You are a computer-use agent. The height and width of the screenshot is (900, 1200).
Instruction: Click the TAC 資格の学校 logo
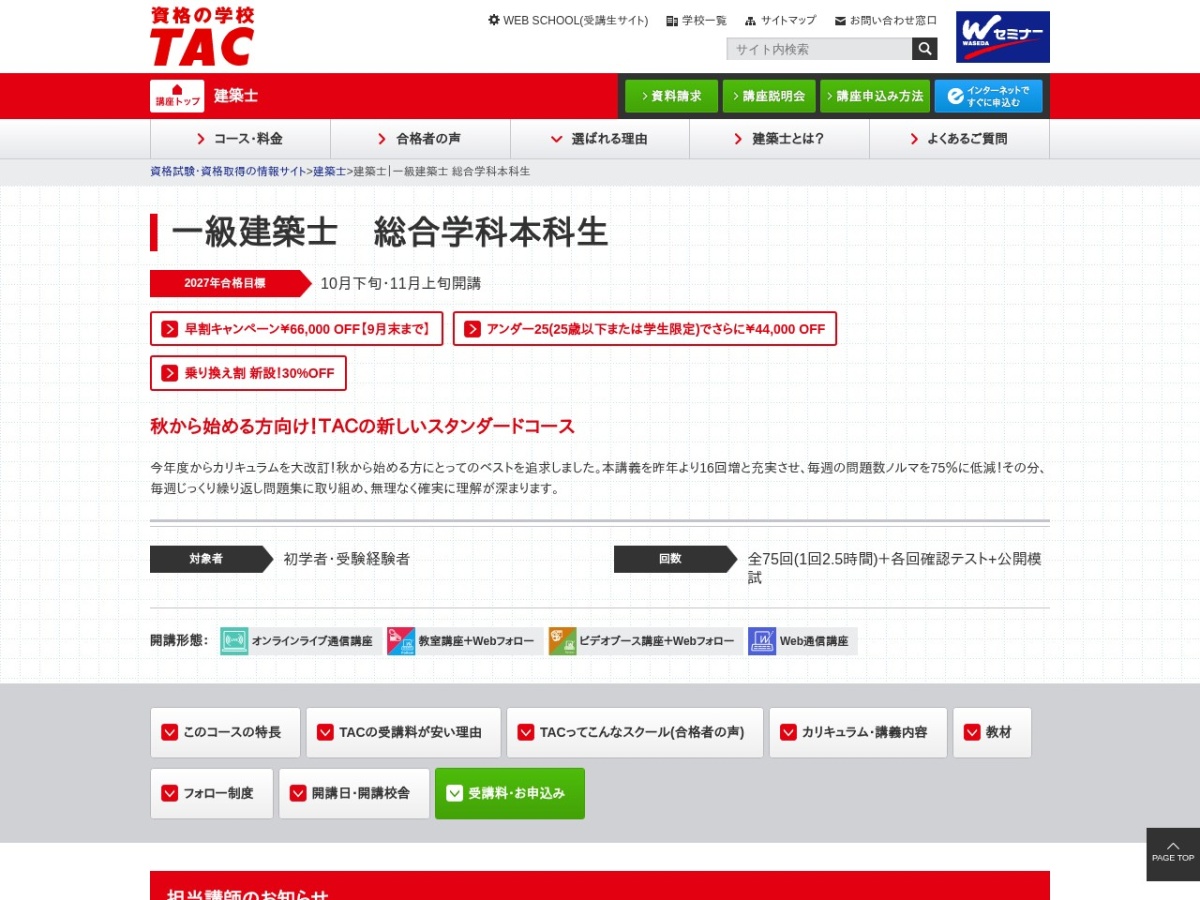[202, 37]
